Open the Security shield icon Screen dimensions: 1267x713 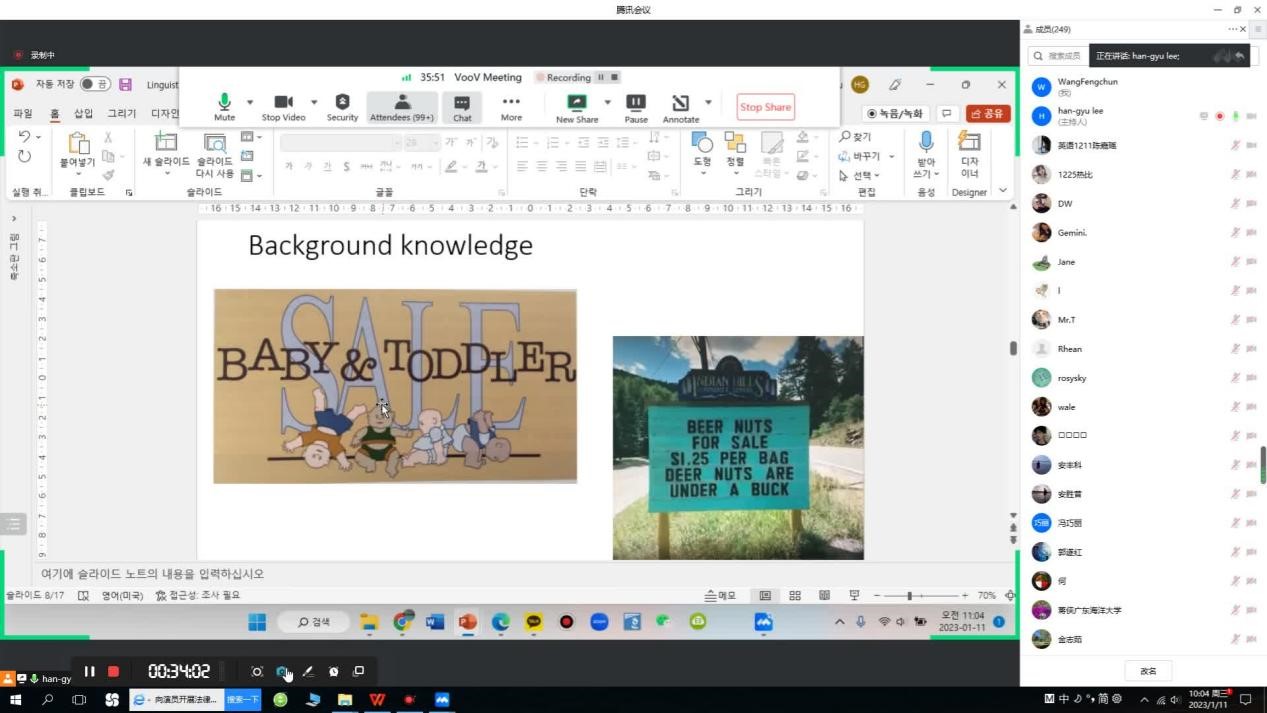[342, 102]
